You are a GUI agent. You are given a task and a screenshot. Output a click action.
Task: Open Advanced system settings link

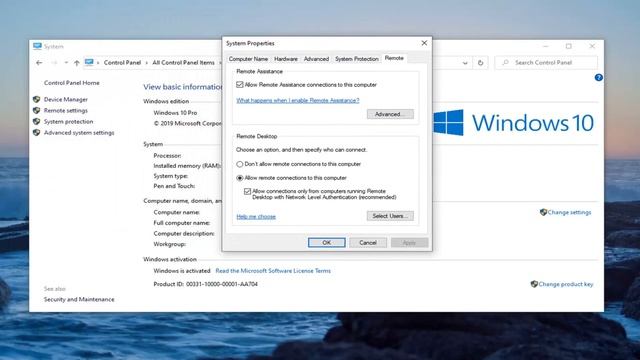pyautogui.click(x=79, y=132)
